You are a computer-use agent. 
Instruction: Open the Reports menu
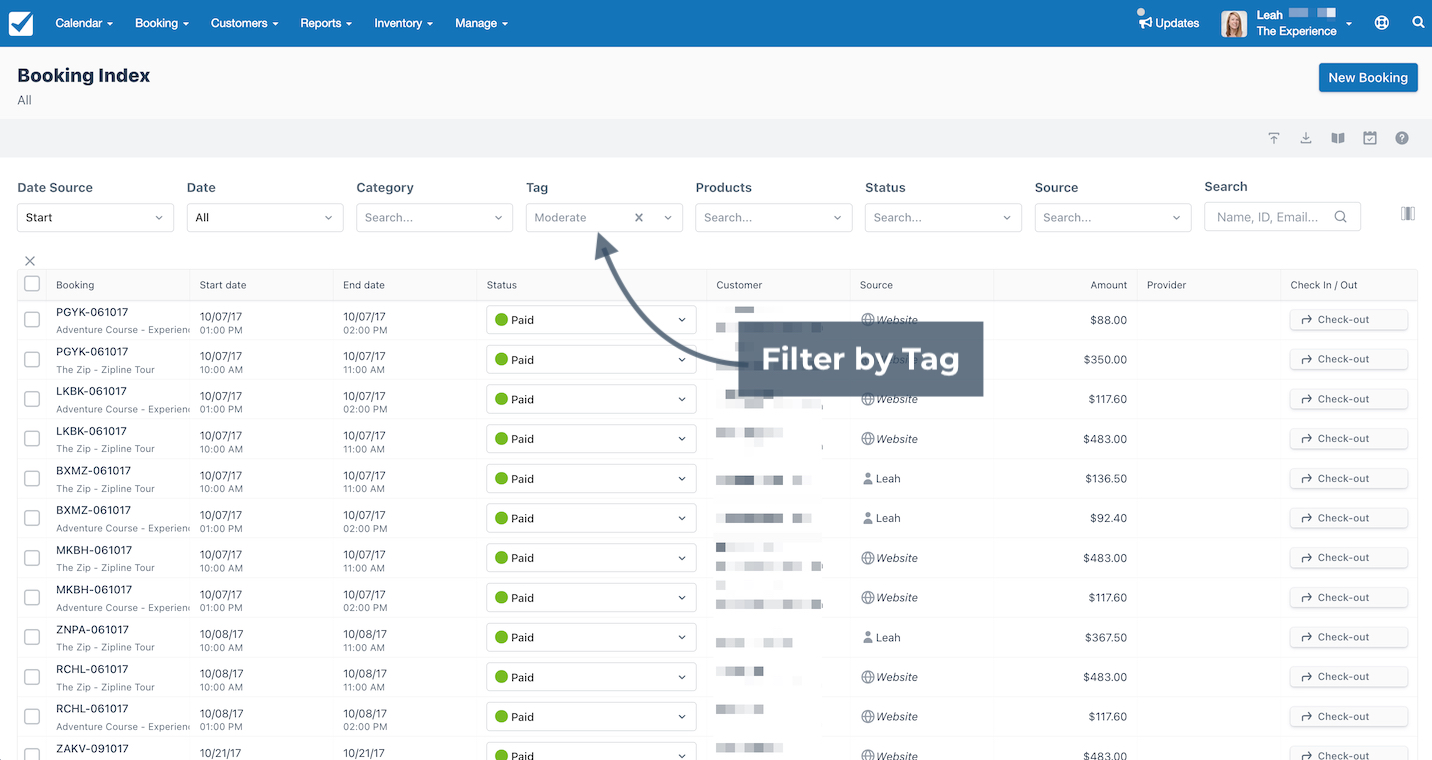point(326,23)
